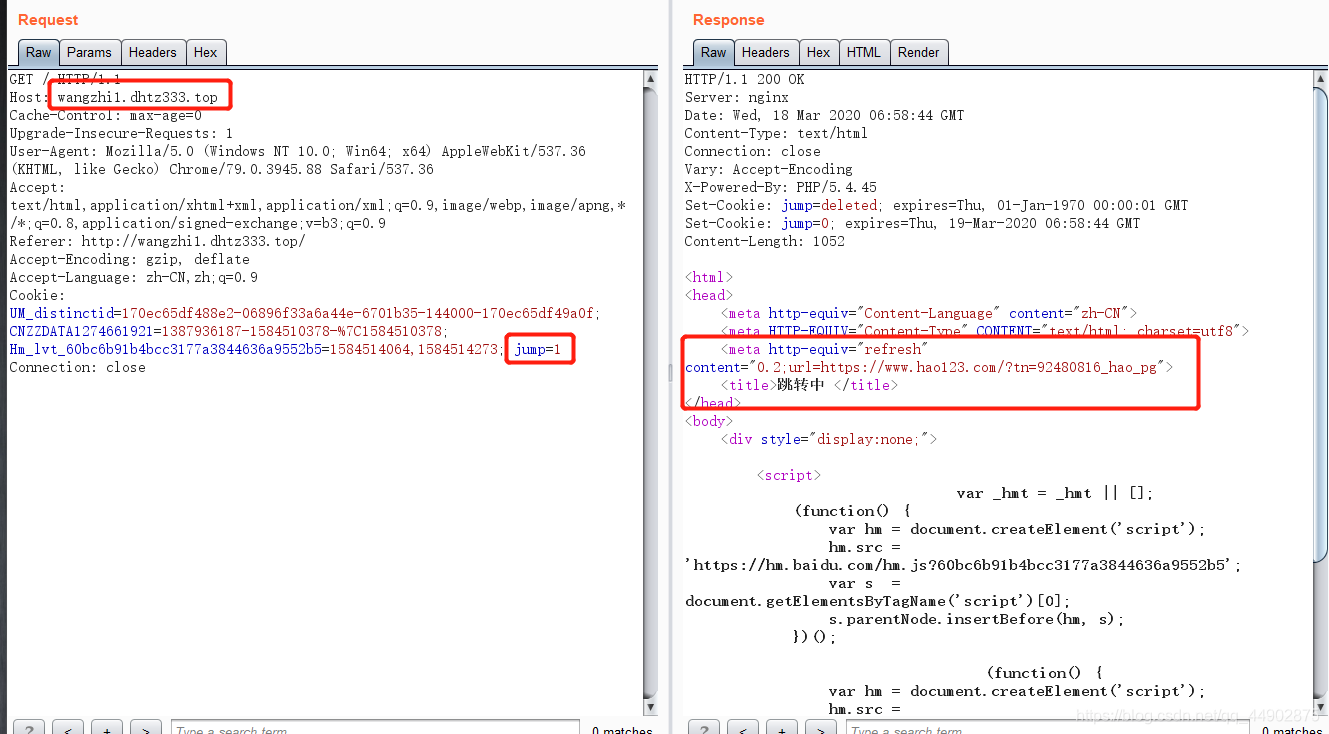
Task: Click the Accept-Language: zh-CN header line
Action: [134, 277]
